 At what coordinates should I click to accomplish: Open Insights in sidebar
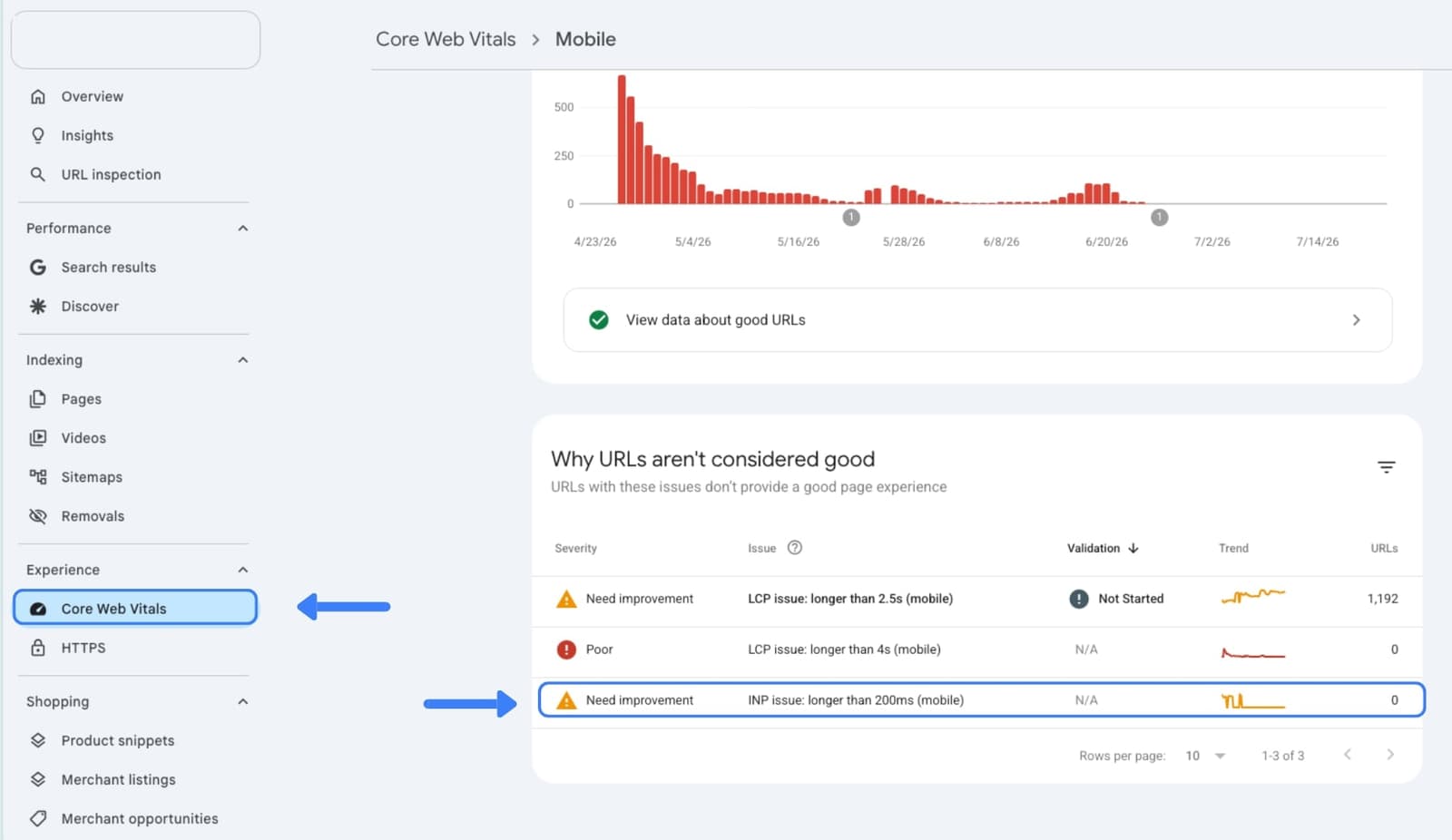[x=87, y=135]
